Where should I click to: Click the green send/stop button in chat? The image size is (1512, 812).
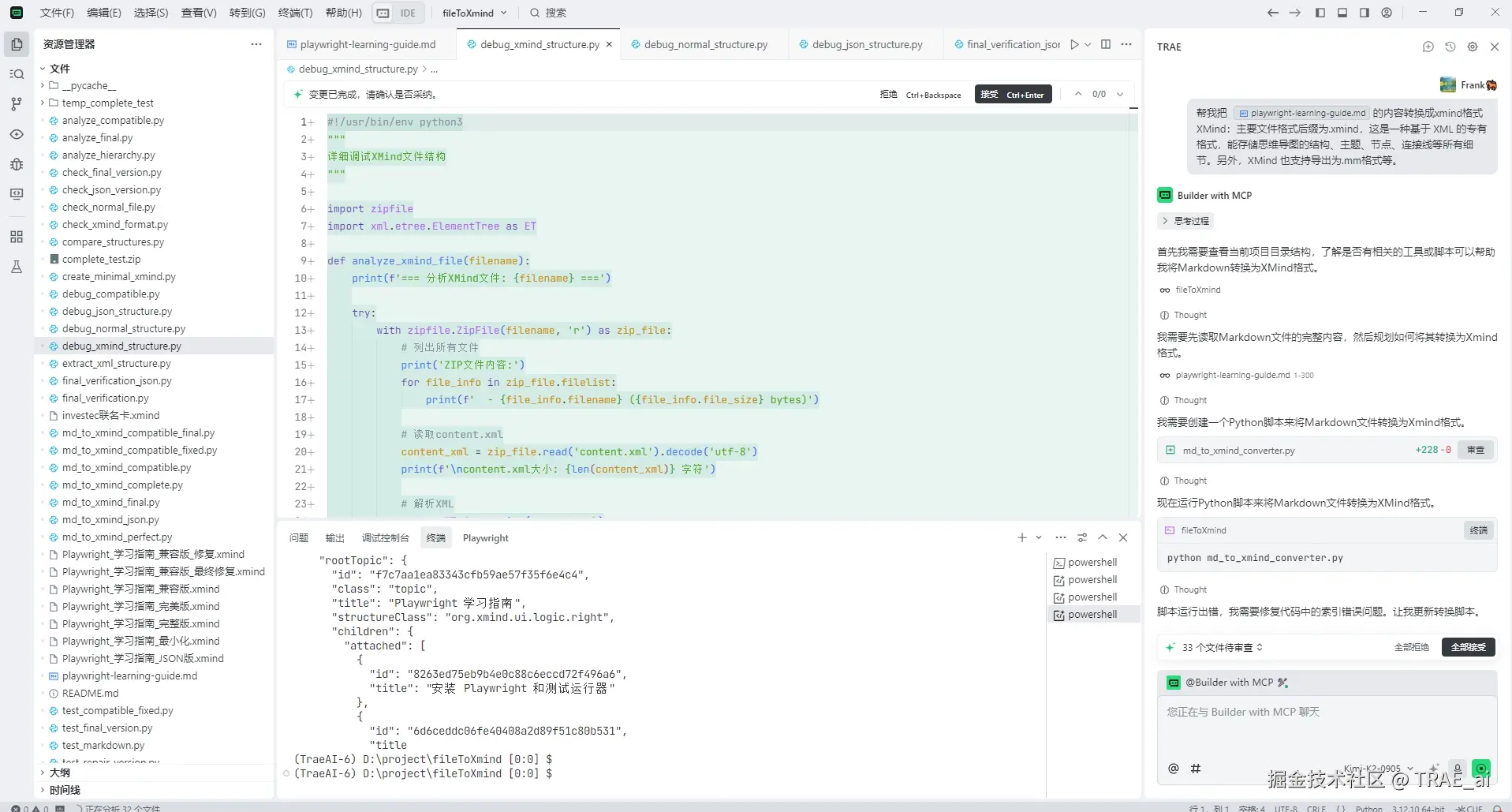click(1481, 769)
